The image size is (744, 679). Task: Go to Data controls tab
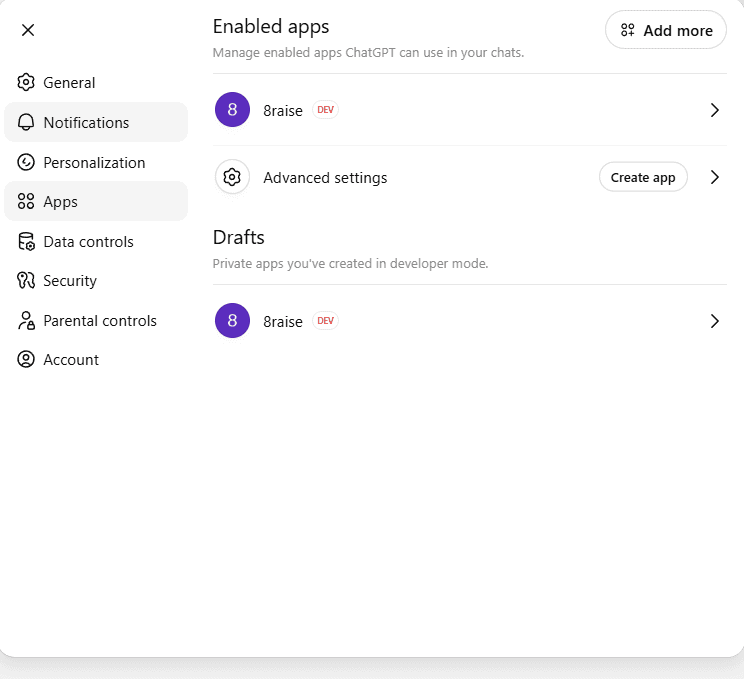click(96, 242)
